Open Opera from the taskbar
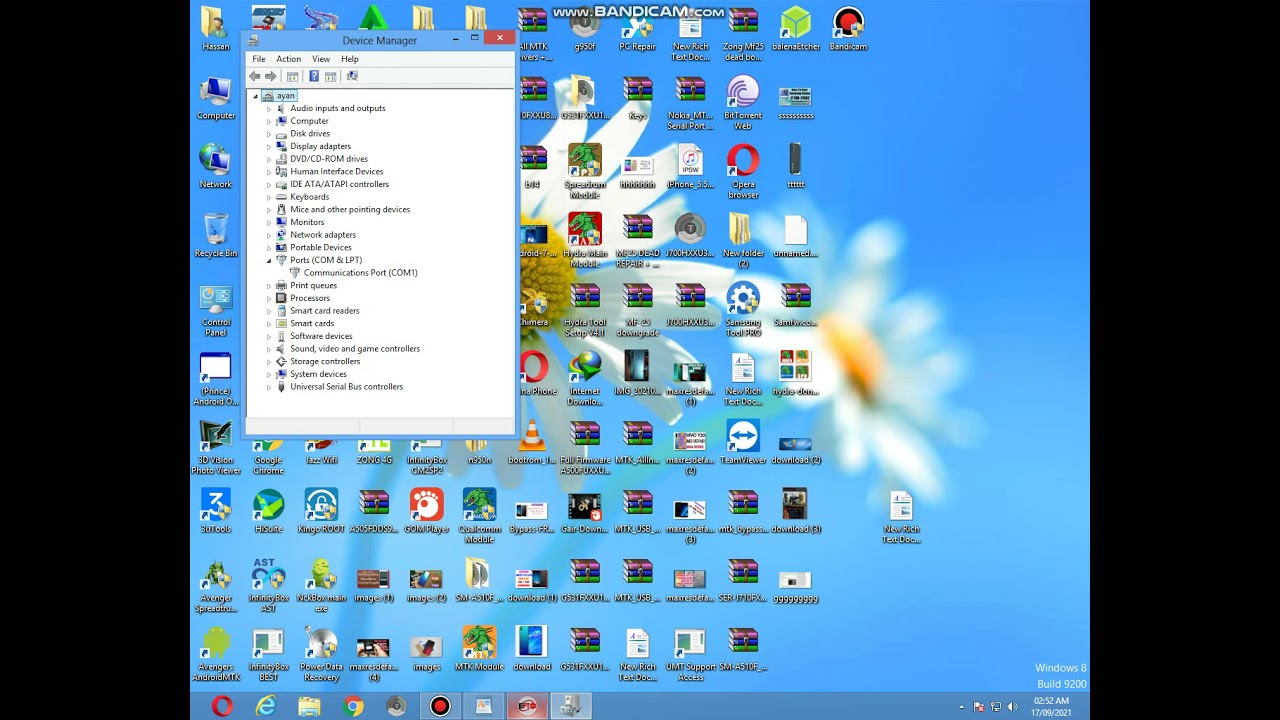 pyautogui.click(x=222, y=706)
